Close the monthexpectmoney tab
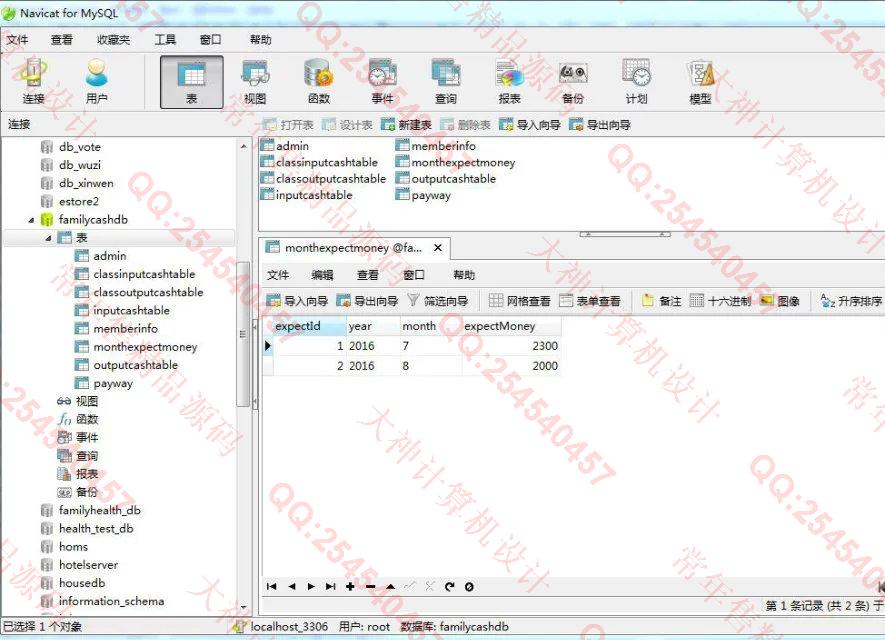The image size is (885, 640). pos(438,248)
